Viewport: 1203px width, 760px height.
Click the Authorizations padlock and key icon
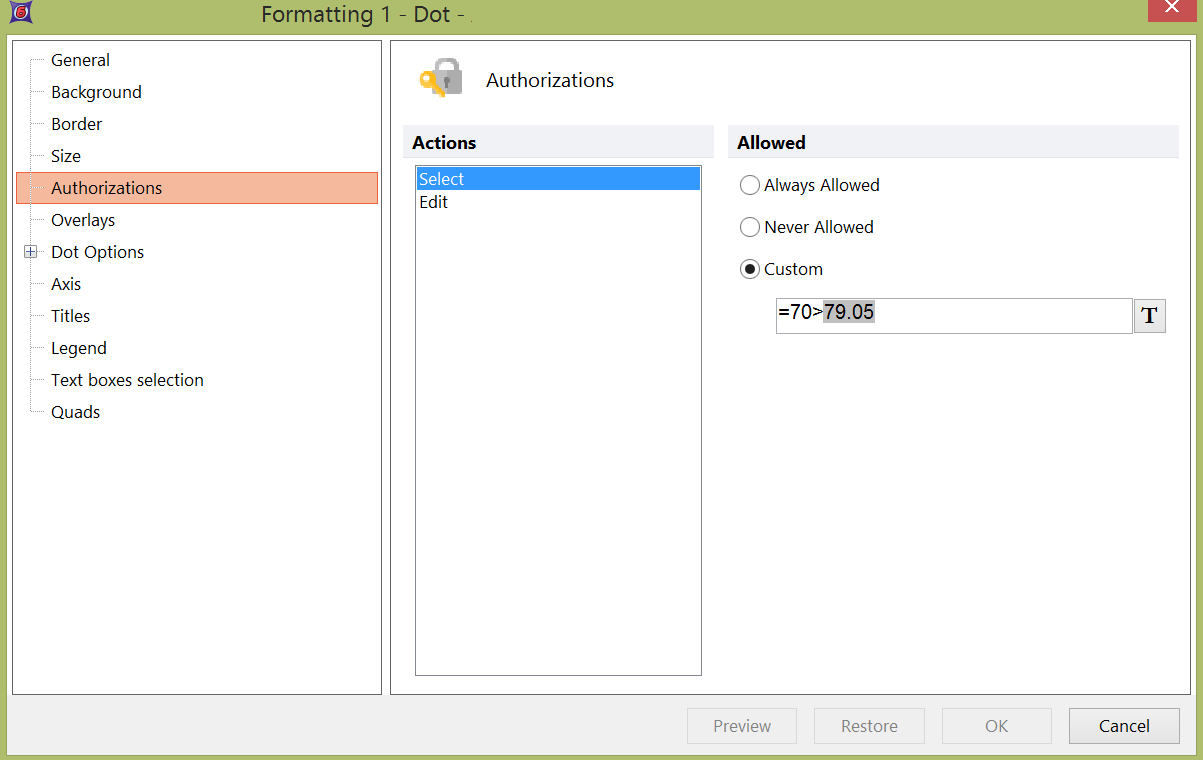coord(441,79)
